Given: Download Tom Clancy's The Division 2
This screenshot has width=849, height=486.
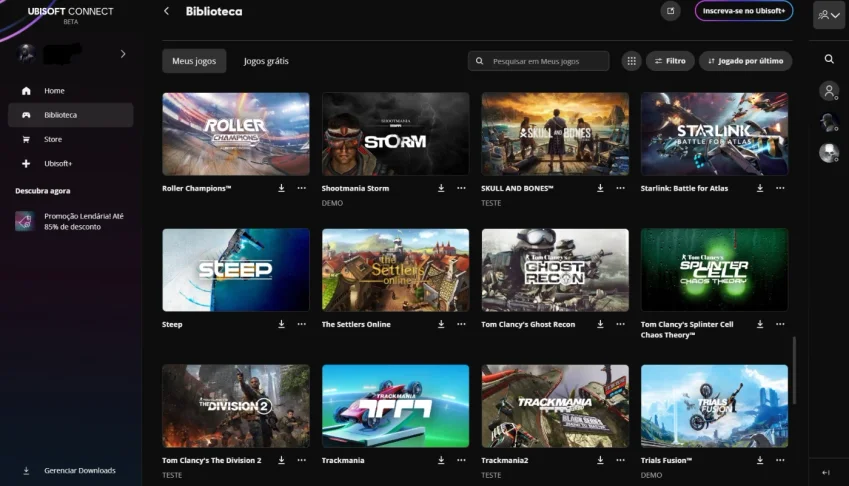Looking at the screenshot, I should click(282, 460).
